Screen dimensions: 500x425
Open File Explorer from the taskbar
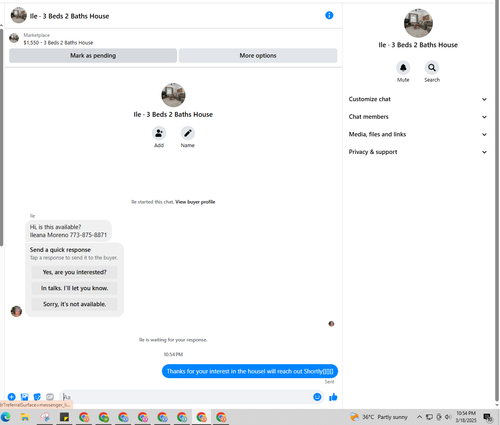click(25, 417)
